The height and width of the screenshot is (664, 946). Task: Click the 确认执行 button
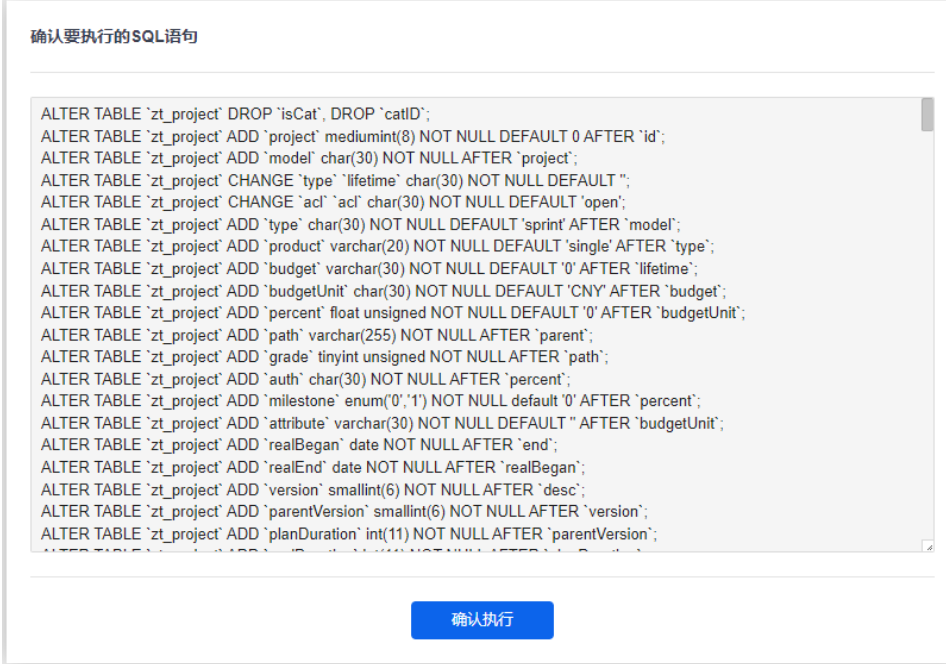(482, 620)
